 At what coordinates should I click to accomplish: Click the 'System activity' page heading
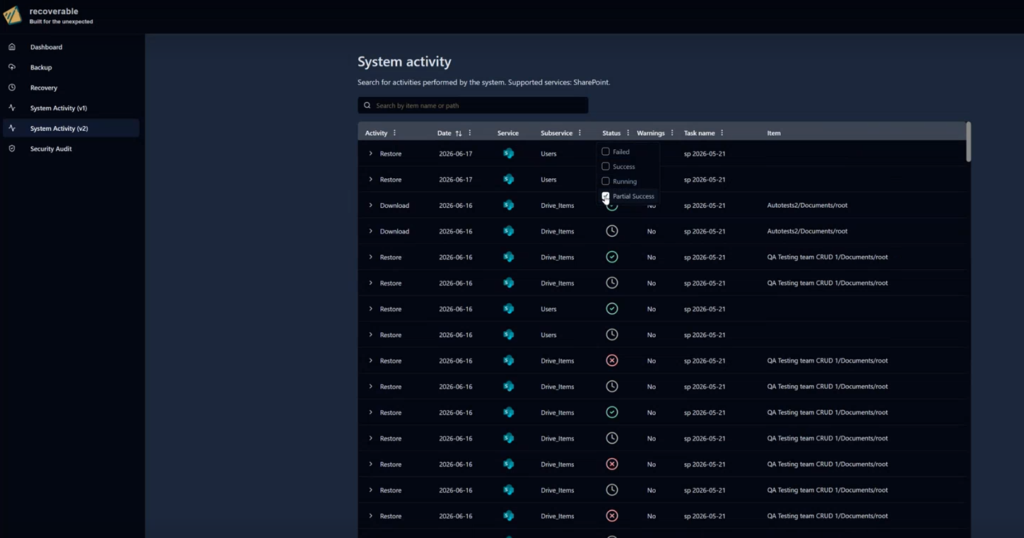(x=404, y=61)
